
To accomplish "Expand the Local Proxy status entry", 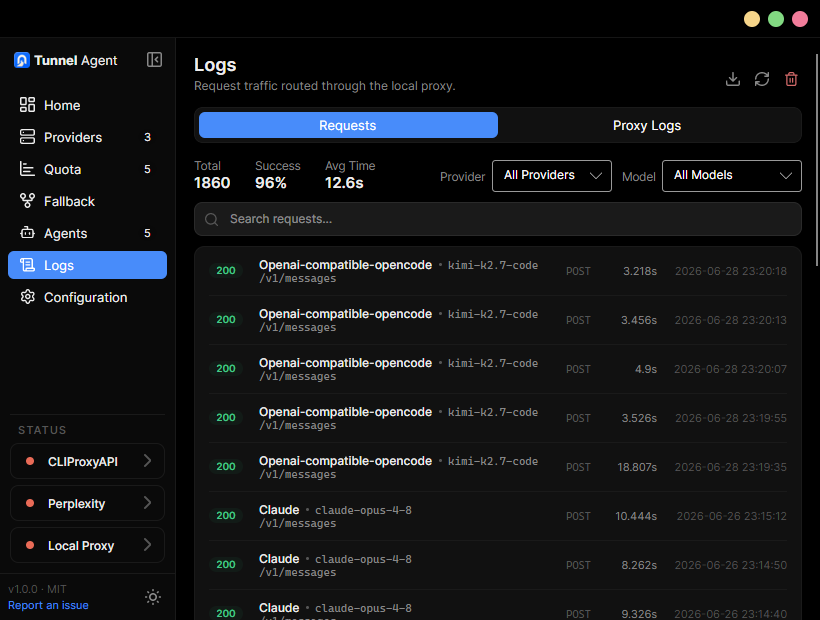I will [x=87, y=545].
